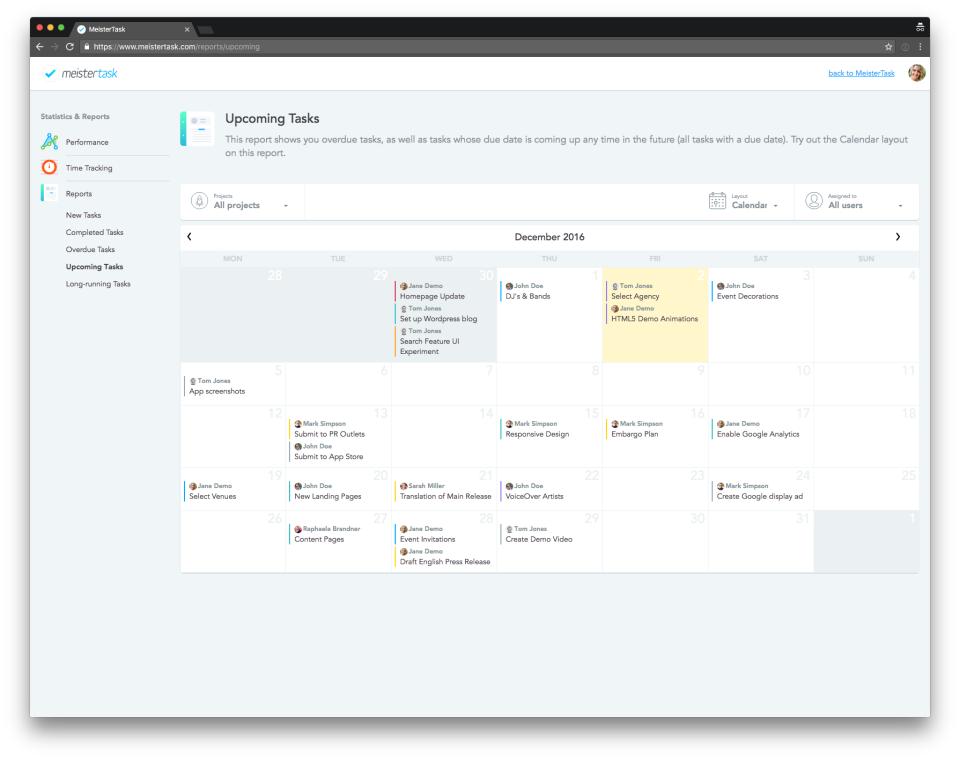Open the Submit to App Store task
Screen dimensions: 960x760
pos(329,457)
